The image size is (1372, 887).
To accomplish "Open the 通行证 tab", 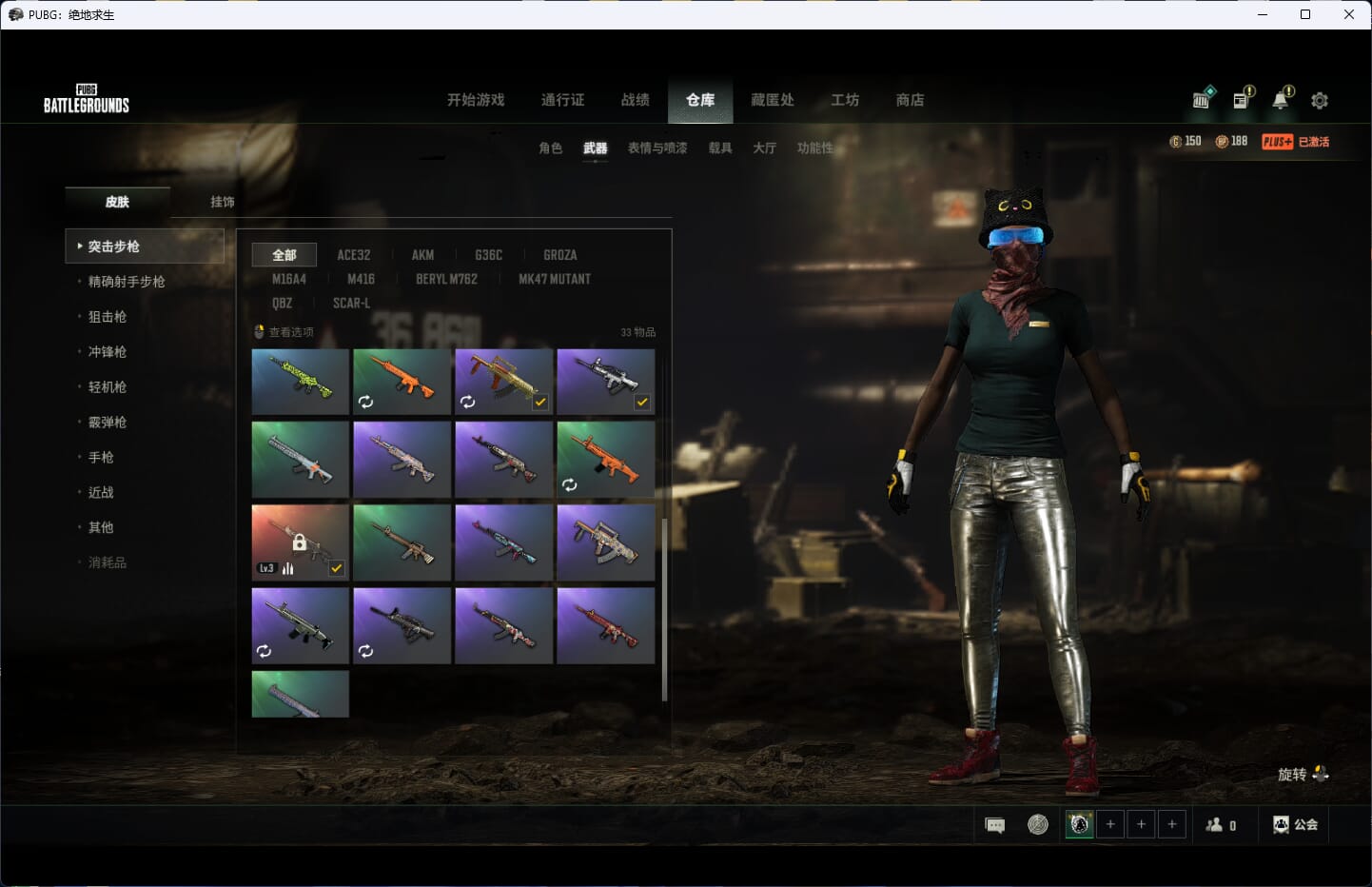I will (563, 100).
